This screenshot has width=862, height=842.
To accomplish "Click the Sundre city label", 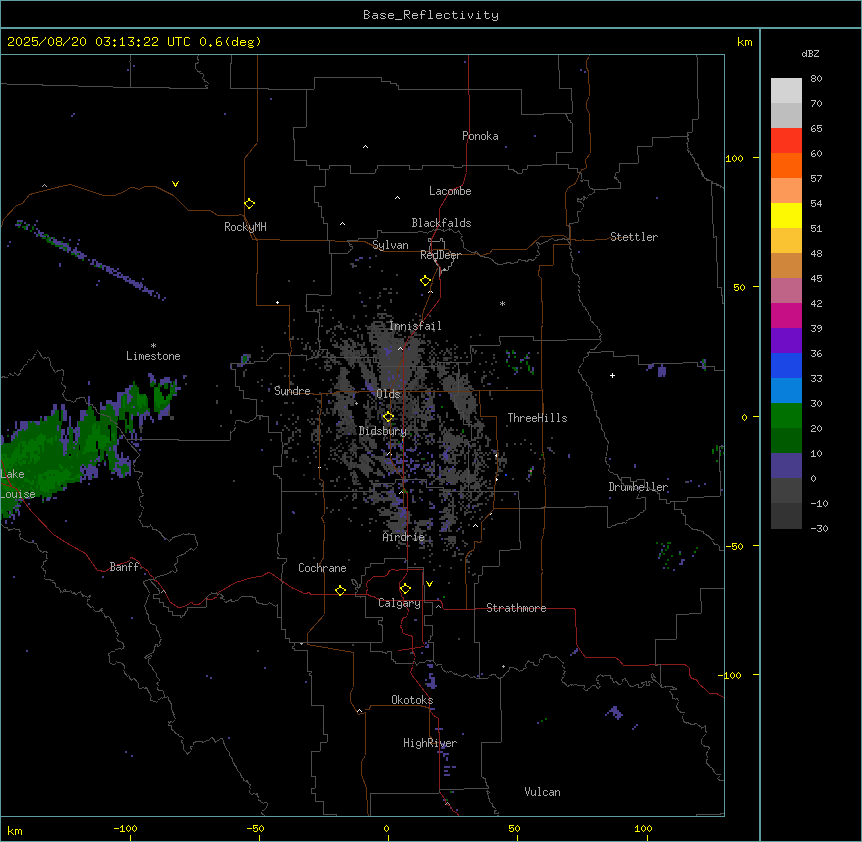I will point(292,391).
